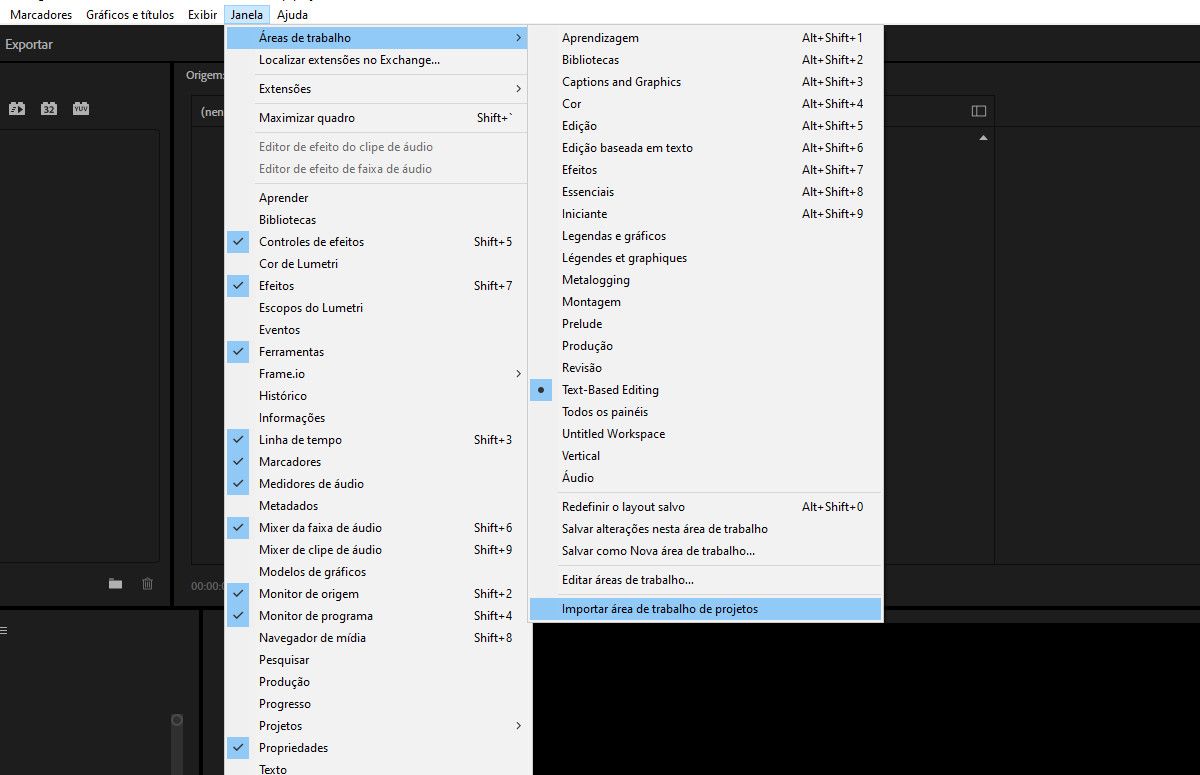Screen dimensions: 1200x775
Task: Delete custom items trash icon
Action: pos(147,584)
